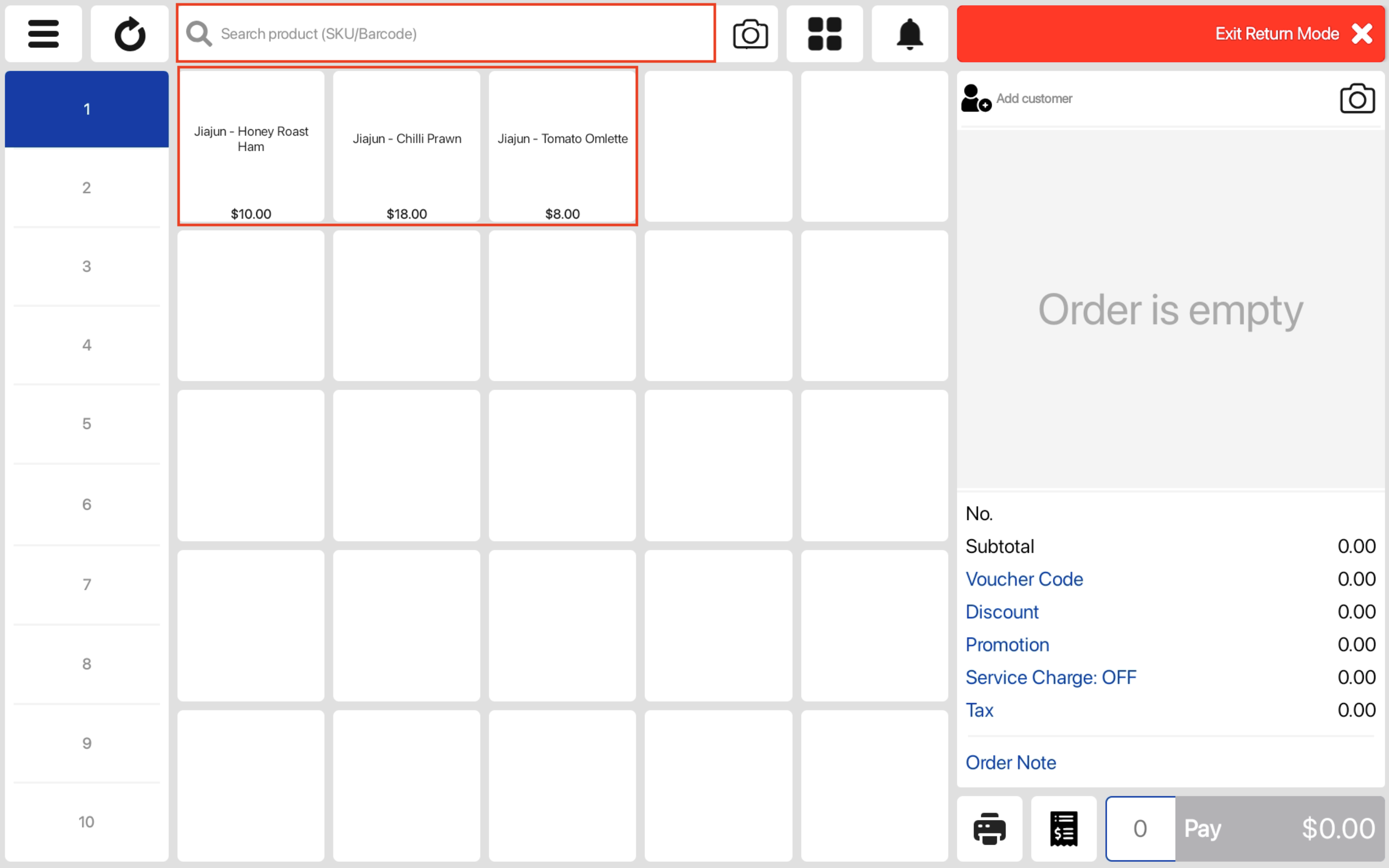Toggle Service Charge: OFF setting
Image resolution: width=1389 pixels, height=868 pixels.
pyautogui.click(x=1051, y=677)
